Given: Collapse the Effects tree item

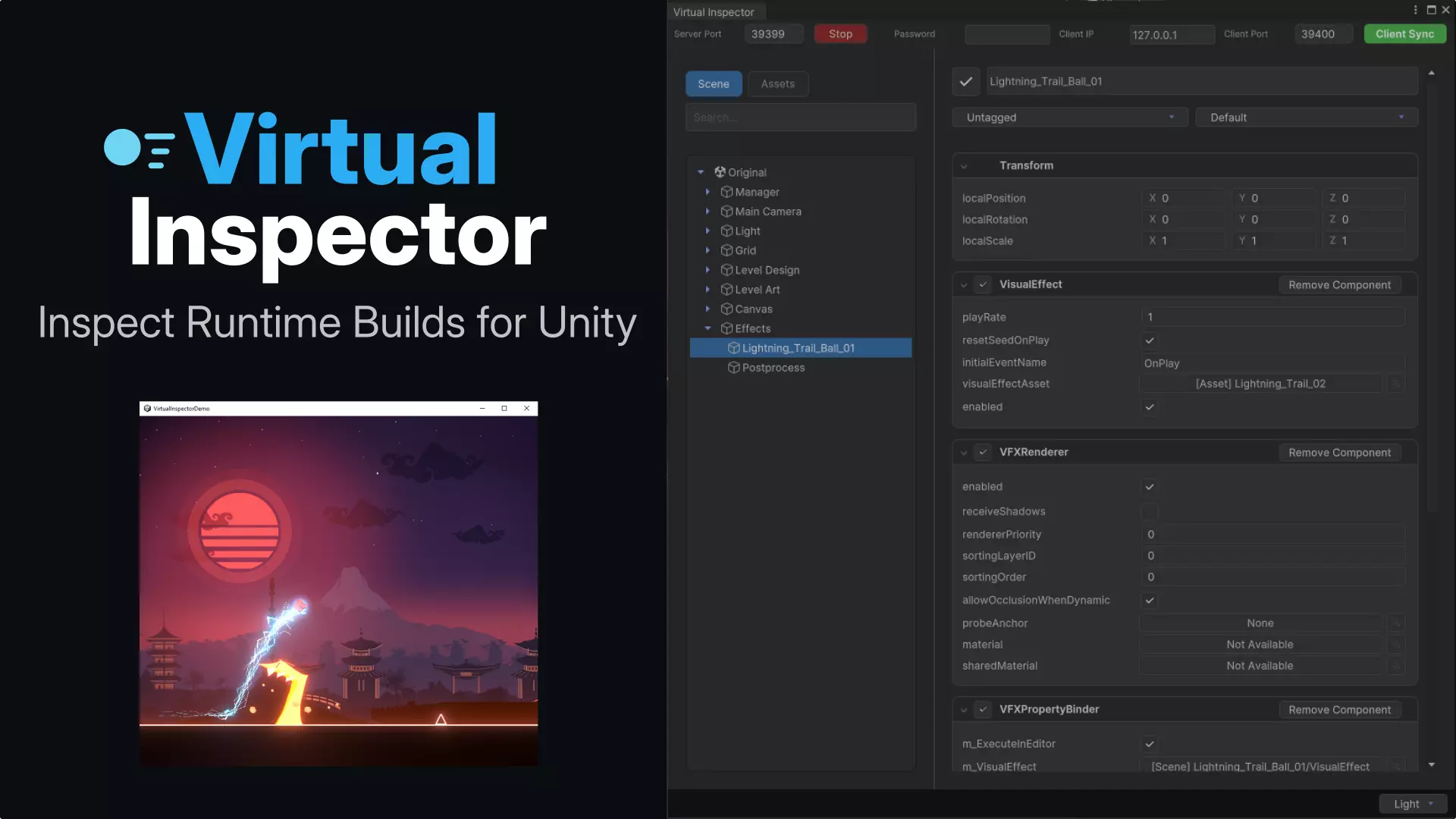Looking at the screenshot, I should [708, 328].
